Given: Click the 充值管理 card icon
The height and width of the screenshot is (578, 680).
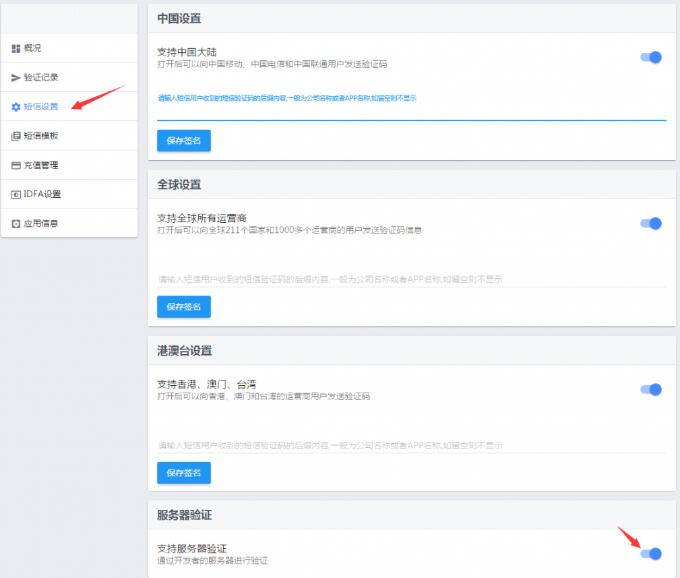Looking at the screenshot, I should coord(16,165).
